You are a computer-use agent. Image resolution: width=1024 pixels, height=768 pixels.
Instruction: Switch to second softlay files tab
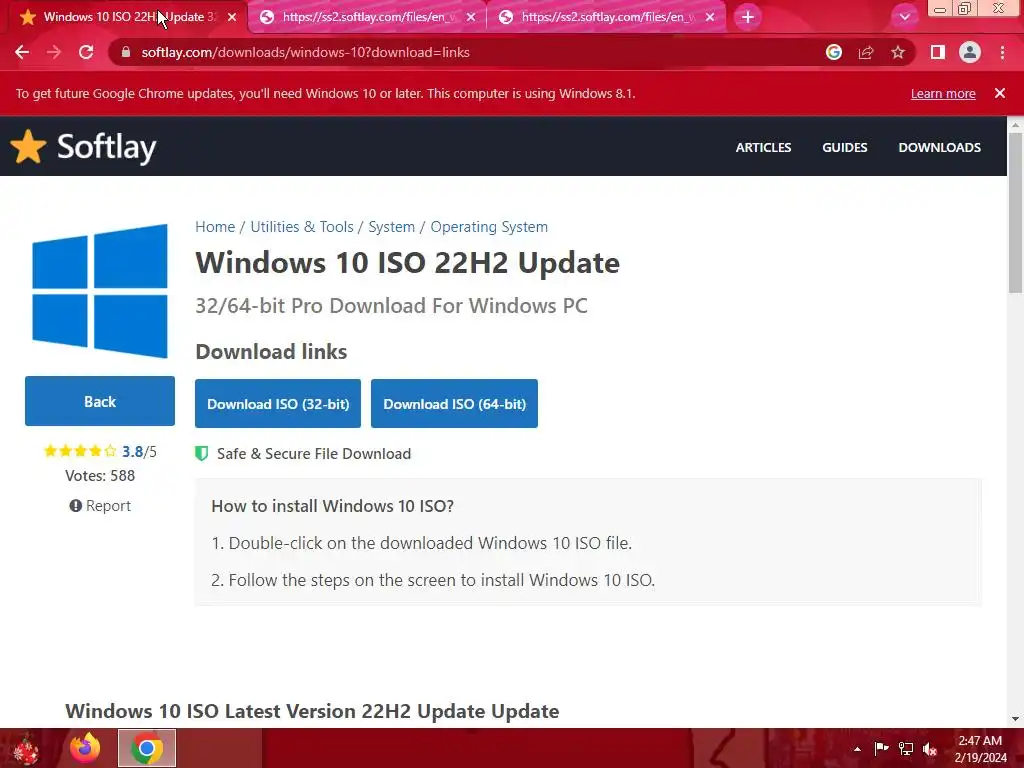point(368,17)
